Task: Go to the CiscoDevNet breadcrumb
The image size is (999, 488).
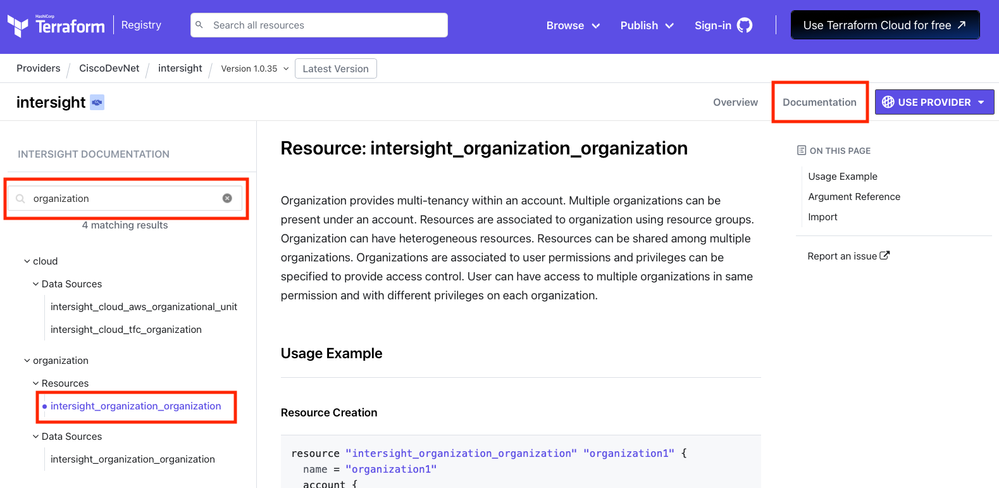Action: (109, 68)
